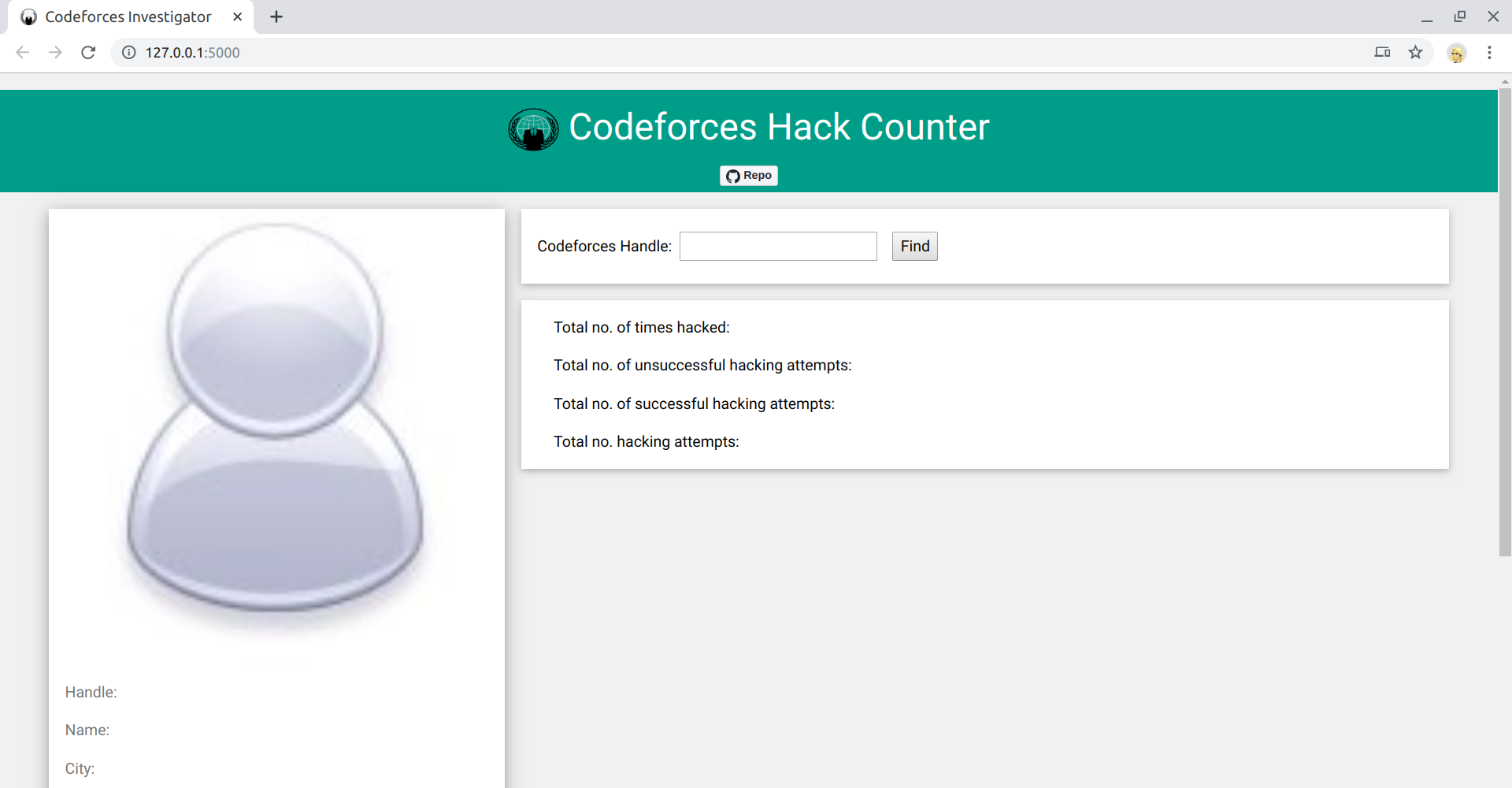This screenshot has width=1512, height=788.
Task: Open the cast/media device icon
Action: [x=1382, y=52]
